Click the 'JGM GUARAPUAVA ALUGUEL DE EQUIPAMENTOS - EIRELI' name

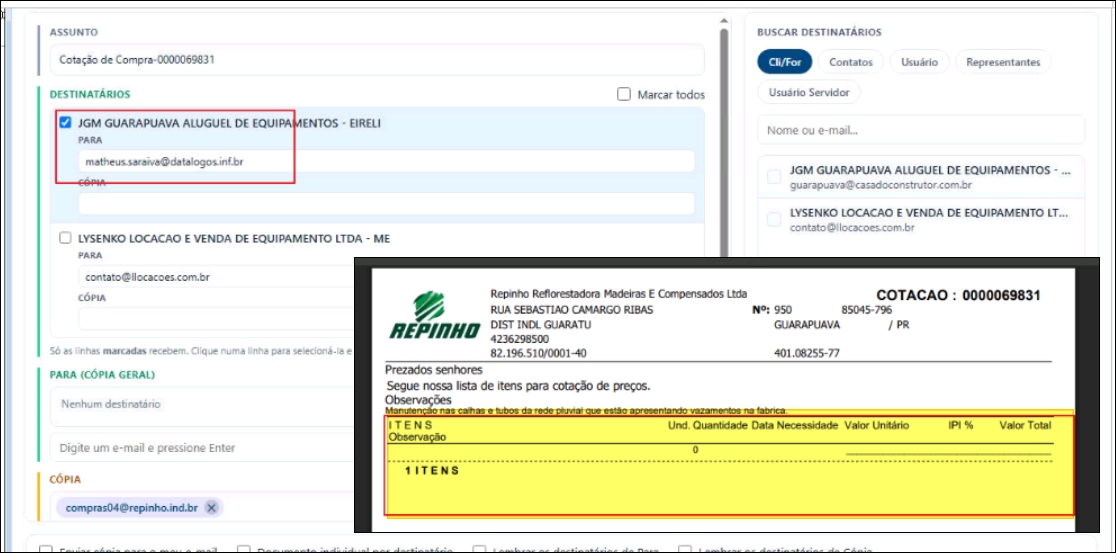pyautogui.click(x=229, y=123)
